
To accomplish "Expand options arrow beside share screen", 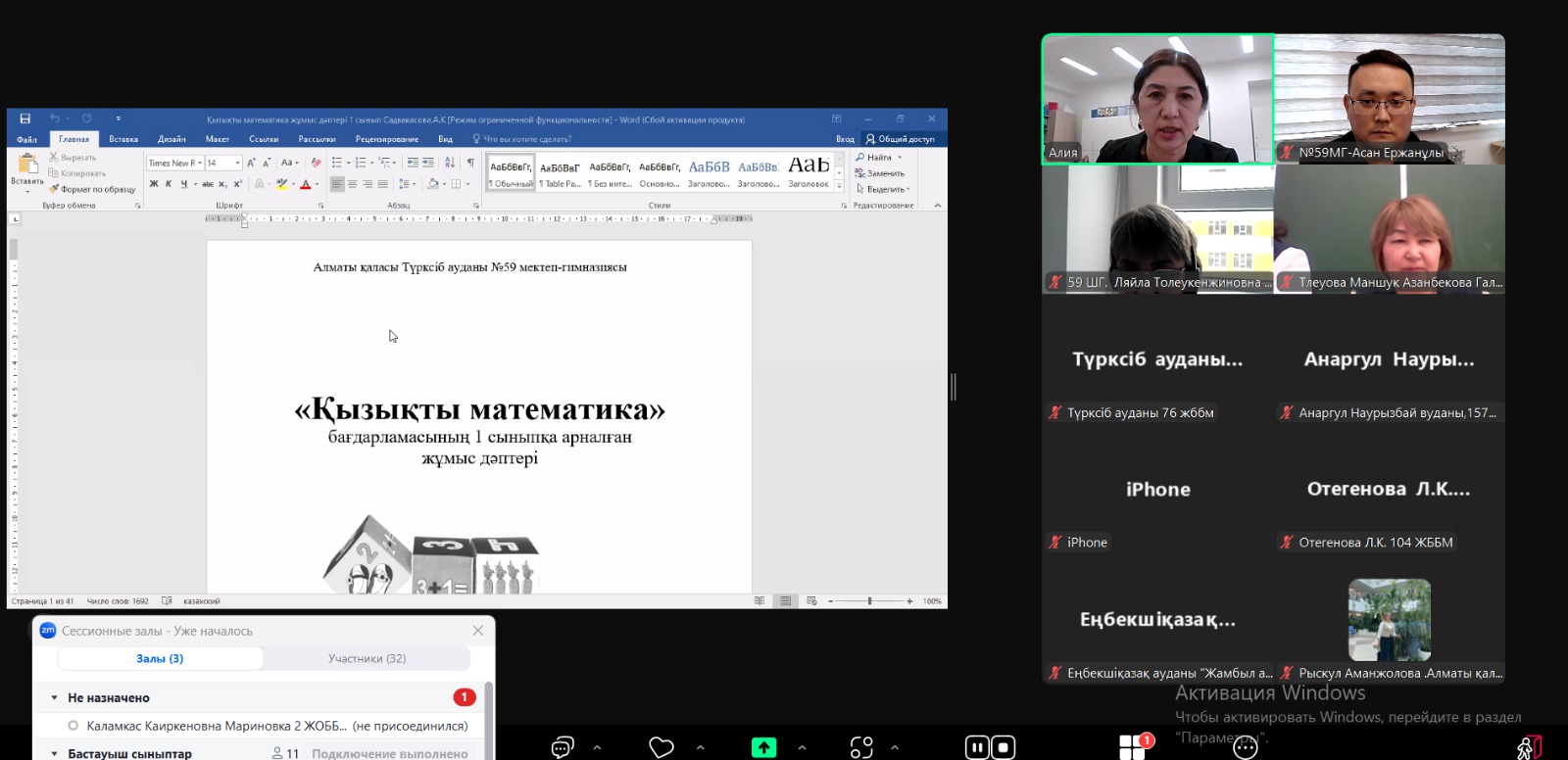I will pos(802,747).
